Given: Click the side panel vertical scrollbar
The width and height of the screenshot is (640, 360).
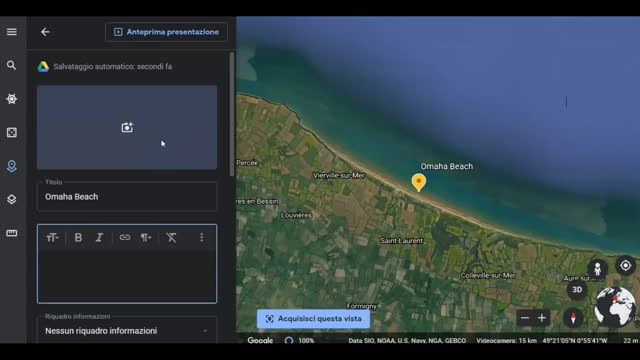Looking at the screenshot, I should click(x=232, y=114).
